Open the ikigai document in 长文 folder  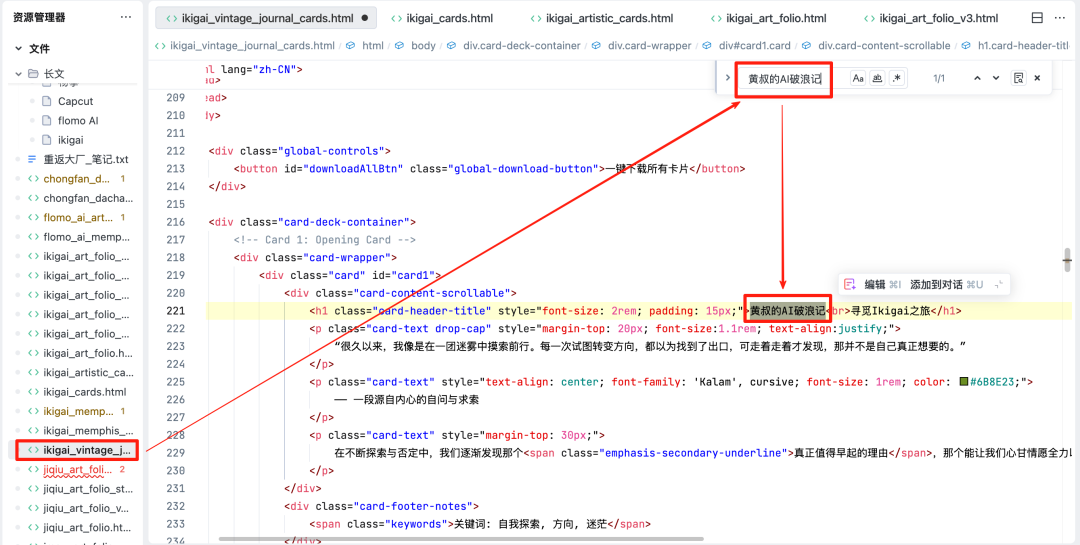(x=70, y=140)
